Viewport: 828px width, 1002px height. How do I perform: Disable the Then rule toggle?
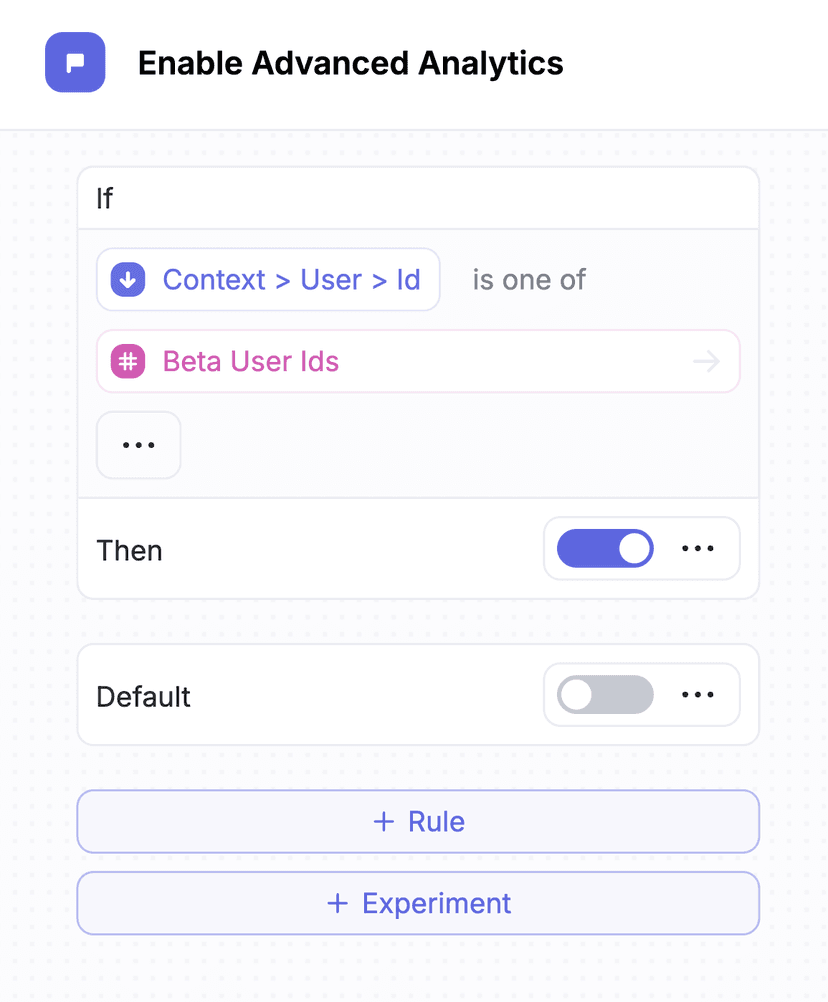(604, 548)
